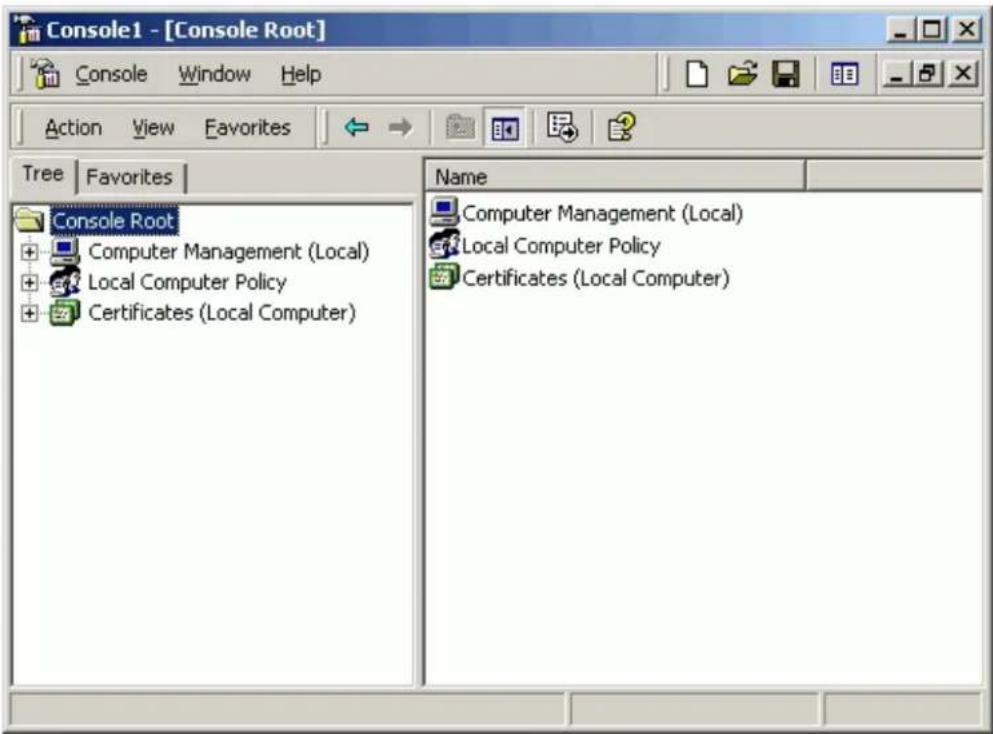Select Certificates (Local Computer) tree label
Screen dimensions: 993x734
click(222, 313)
